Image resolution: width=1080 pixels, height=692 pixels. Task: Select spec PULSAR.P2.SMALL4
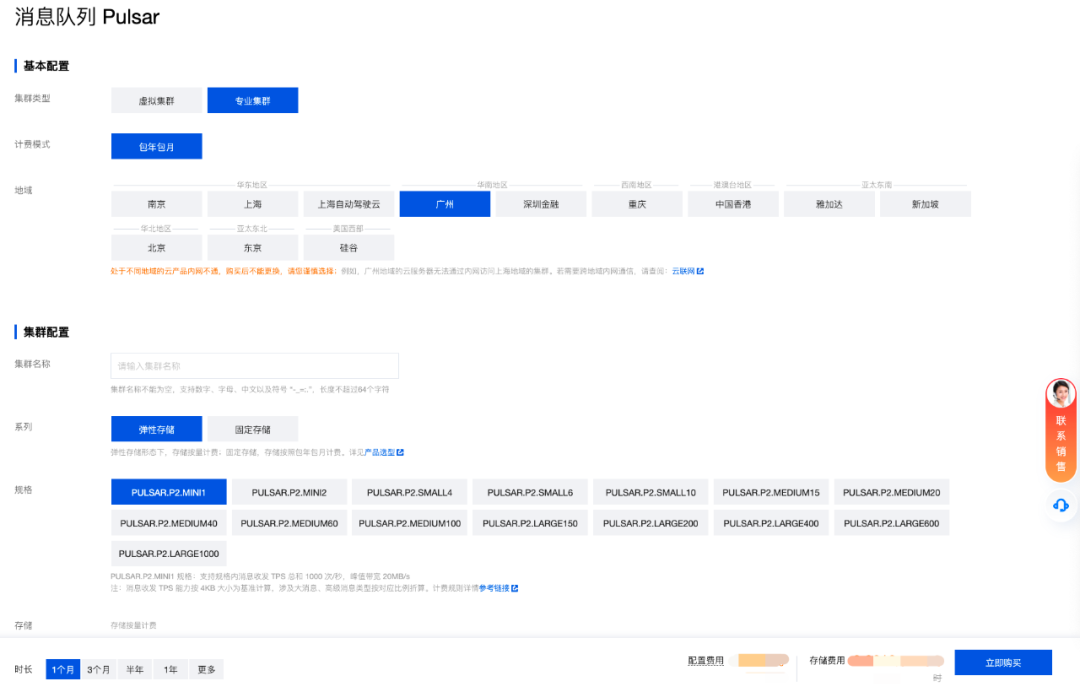410,492
